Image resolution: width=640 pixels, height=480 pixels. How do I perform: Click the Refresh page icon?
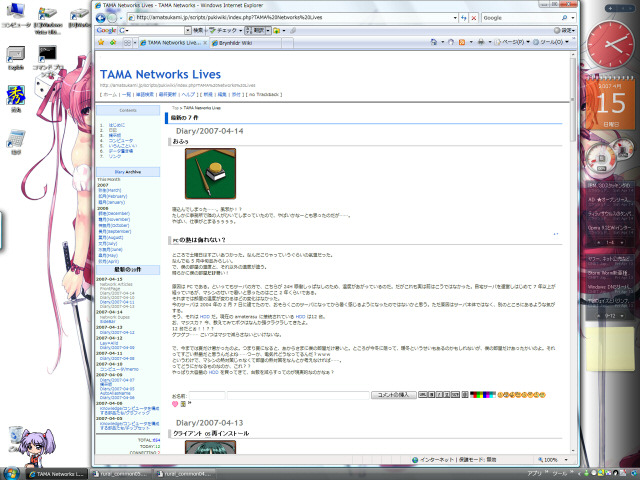461,18
